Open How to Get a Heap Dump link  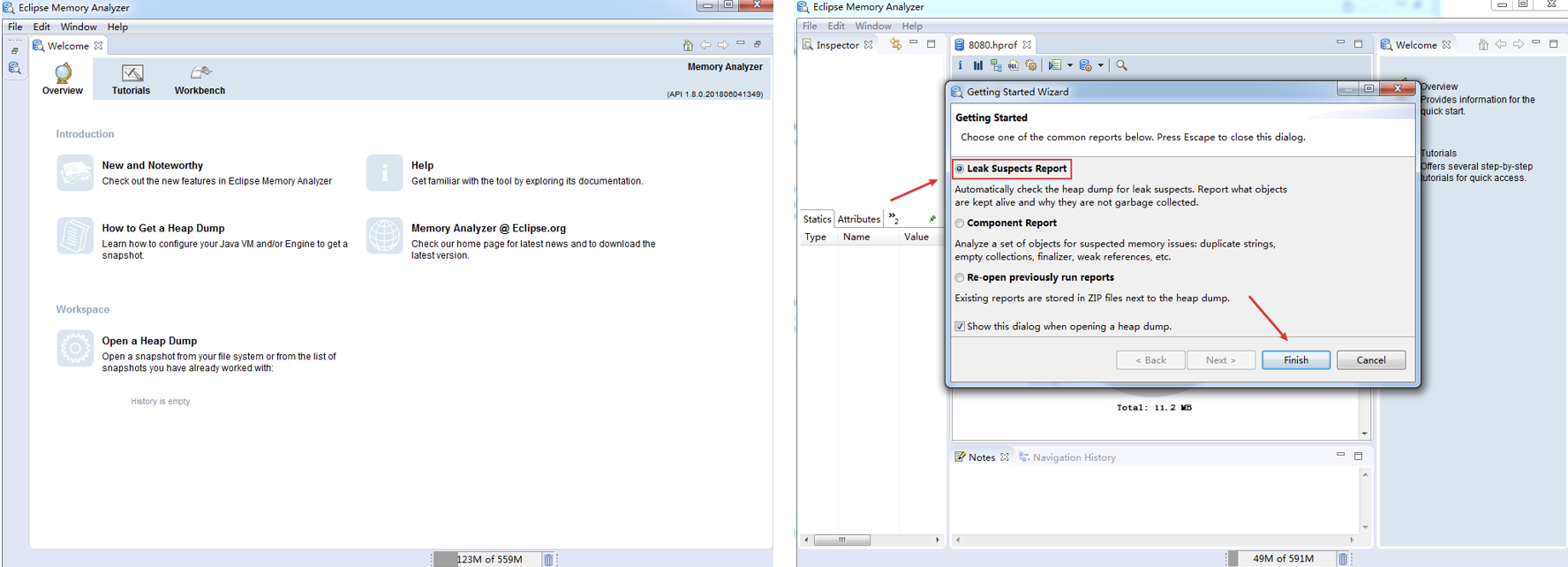click(163, 228)
